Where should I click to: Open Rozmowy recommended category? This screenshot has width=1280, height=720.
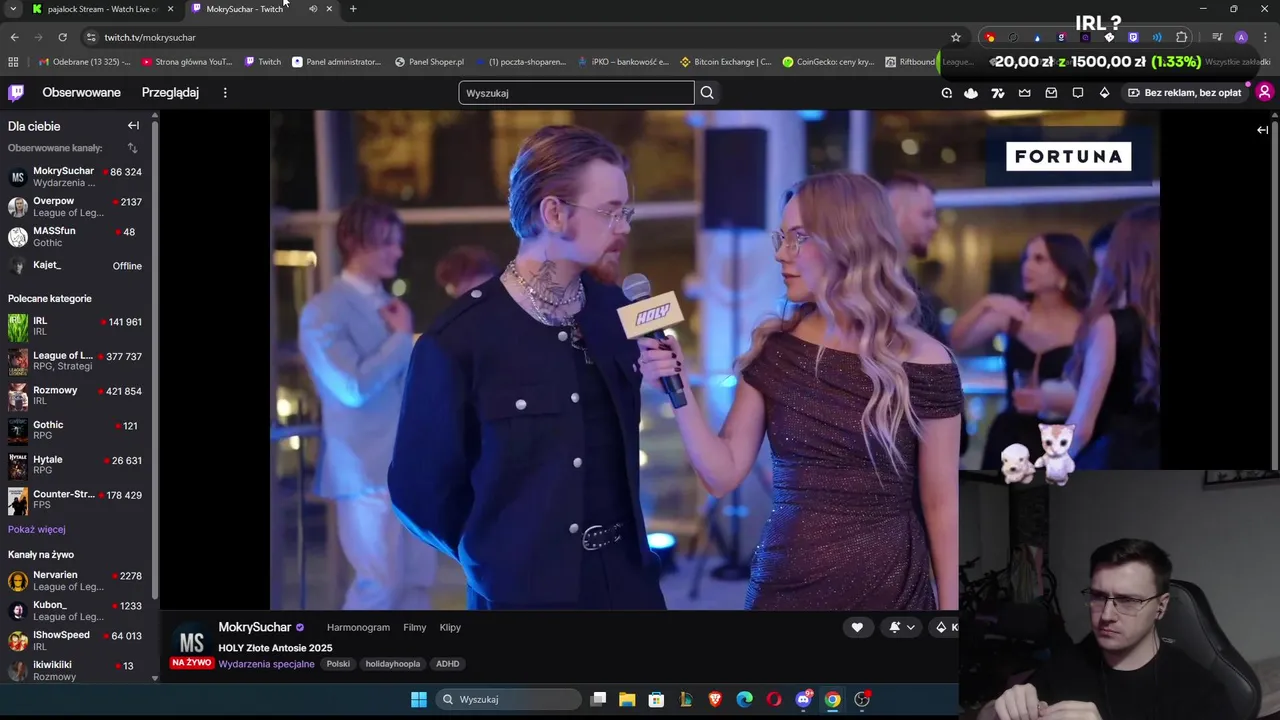point(75,396)
